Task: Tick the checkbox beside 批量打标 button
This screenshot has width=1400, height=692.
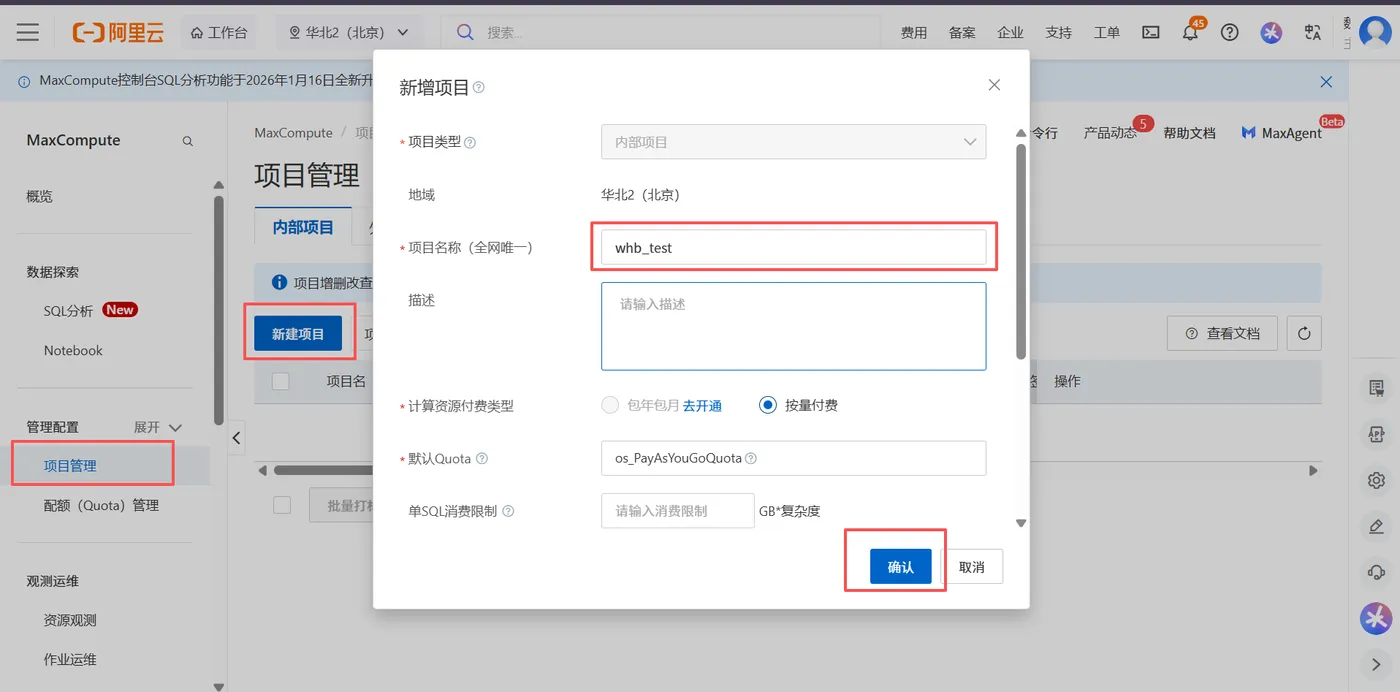Action: [282, 505]
